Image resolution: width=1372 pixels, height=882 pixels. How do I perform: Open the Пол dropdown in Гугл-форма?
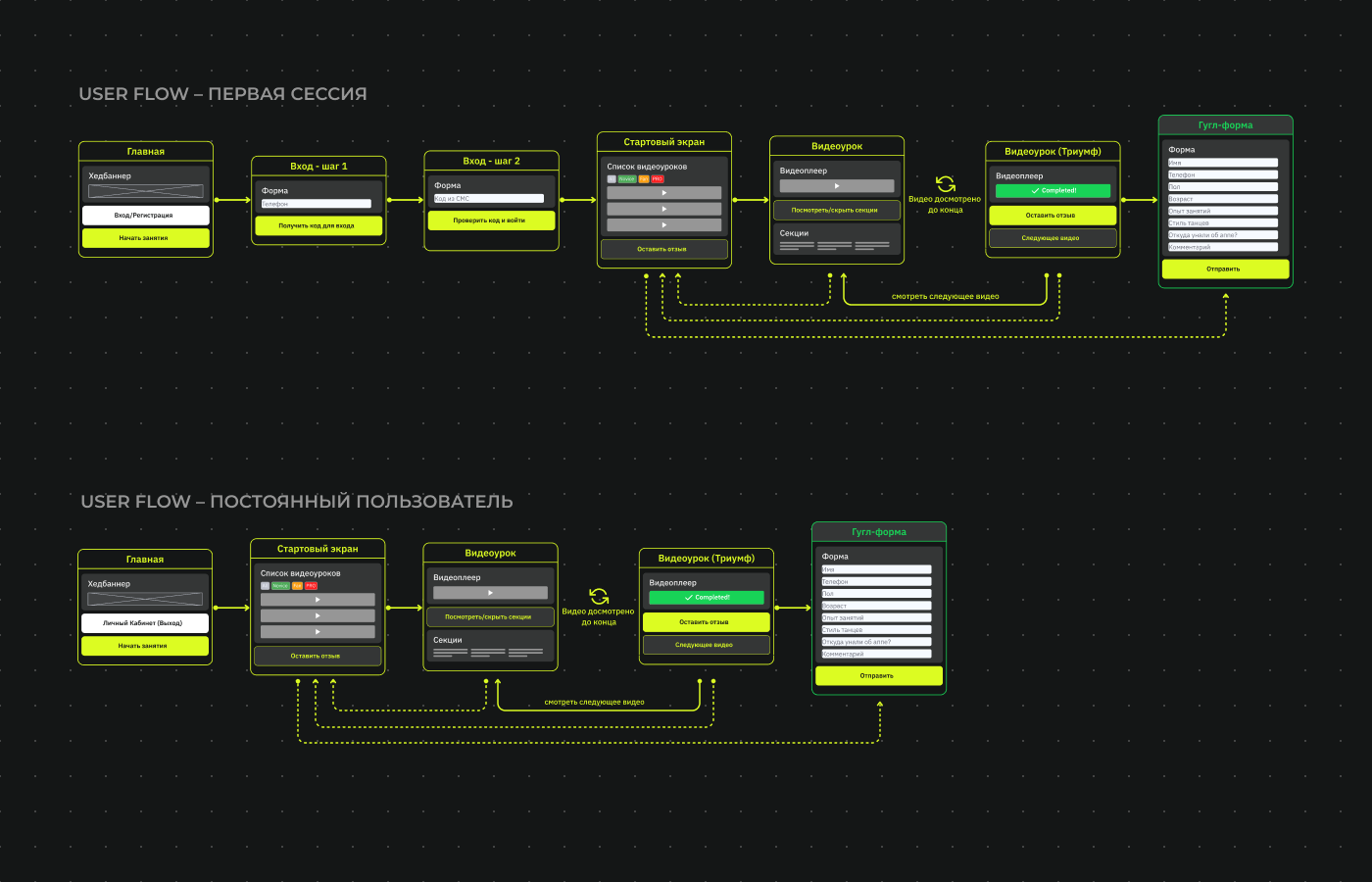(x=1222, y=186)
